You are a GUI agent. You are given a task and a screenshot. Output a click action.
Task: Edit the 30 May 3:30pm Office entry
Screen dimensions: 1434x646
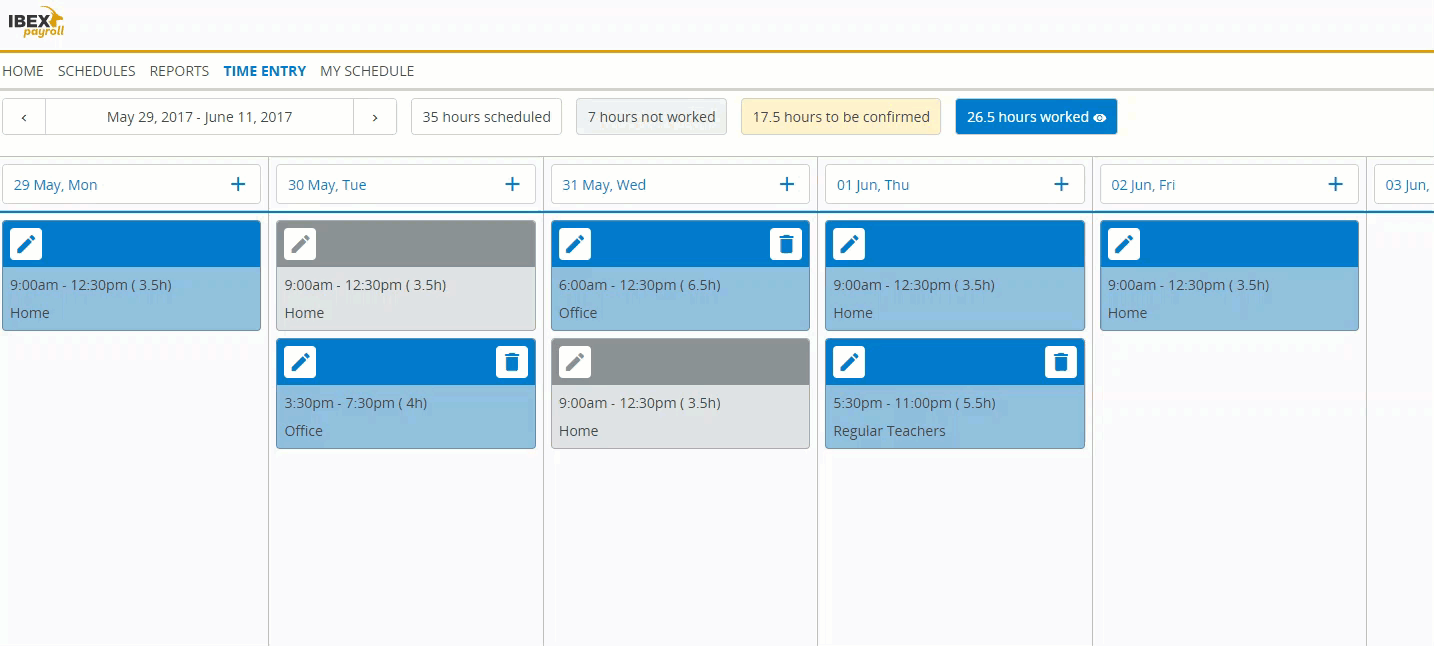(300, 362)
